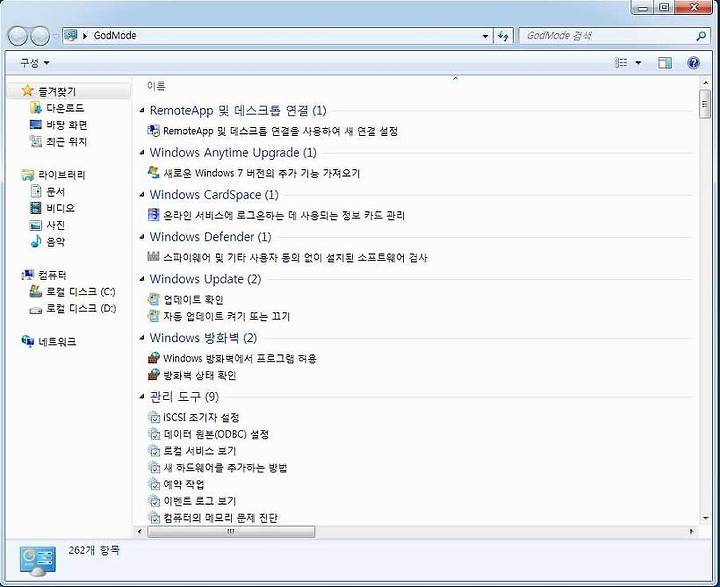Click the 비디오 library icon
This screenshot has width=720, height=587.
(x=36, y=208)
